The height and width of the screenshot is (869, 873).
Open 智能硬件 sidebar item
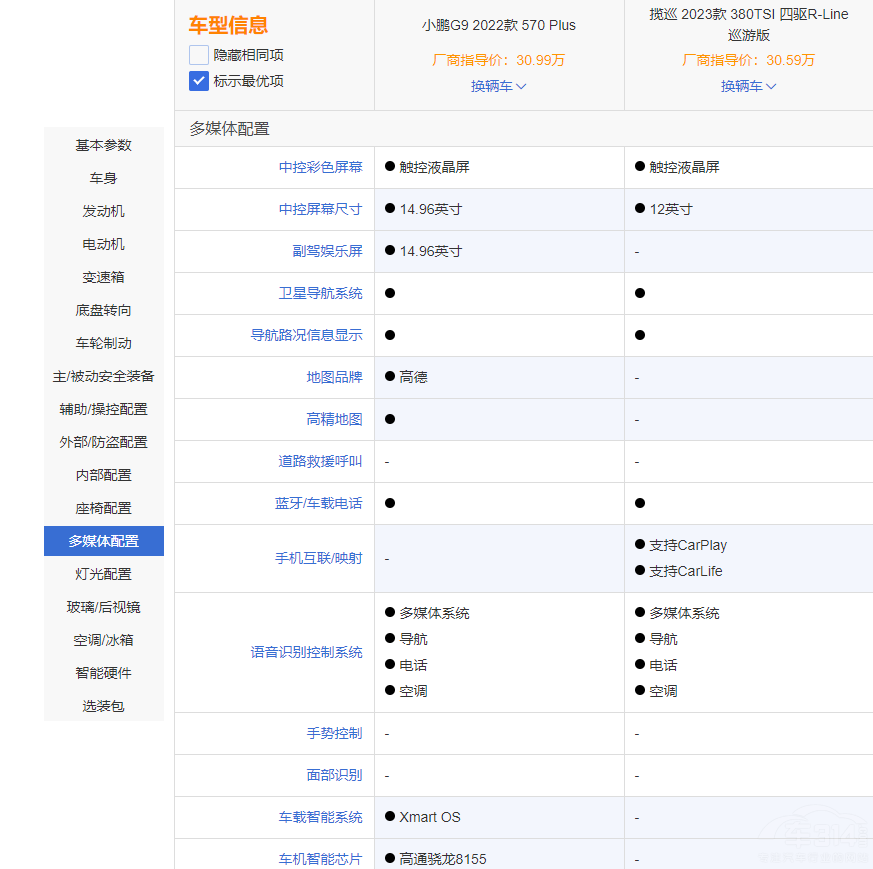pos(103,673)
